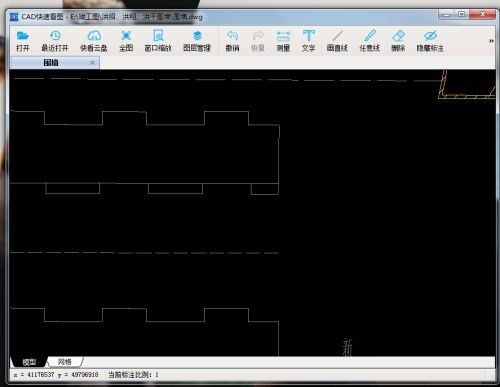Toggle 隐藏标注 to hide annotations
Screen dimensions: 500x387
pyautogui.click(x=430, y=41)
